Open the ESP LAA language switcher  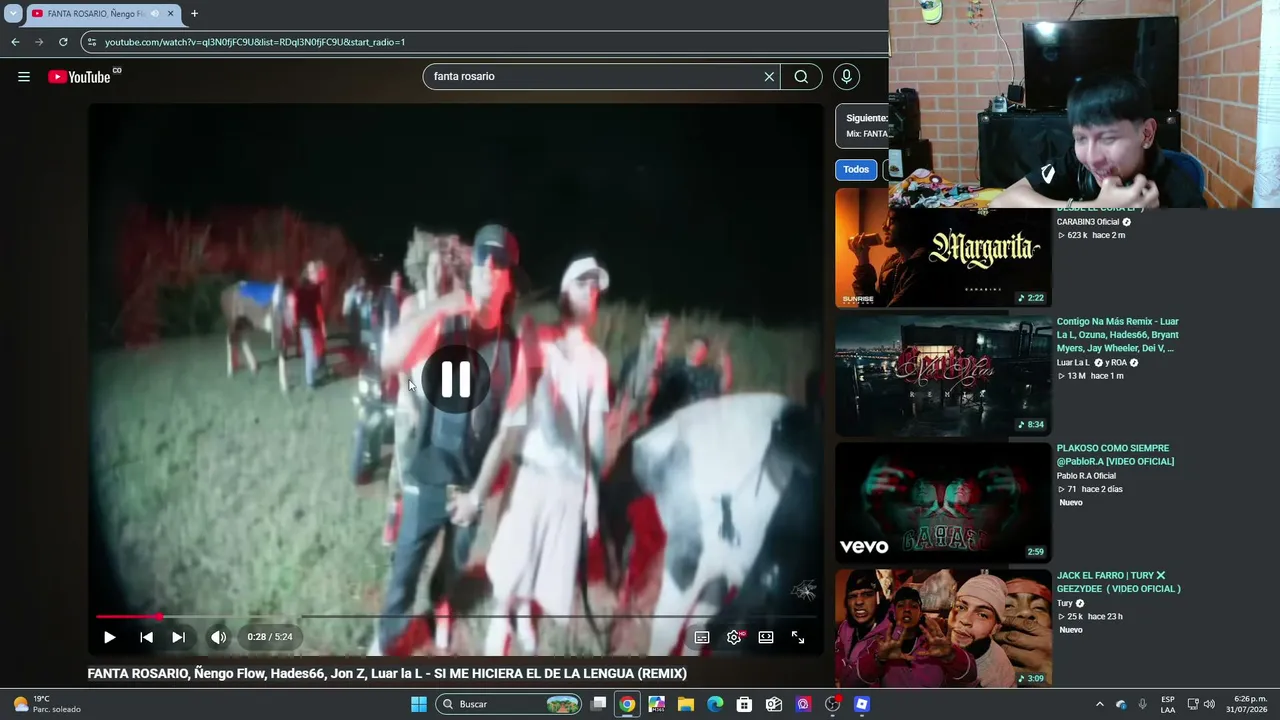click(x=1168, y=704)
